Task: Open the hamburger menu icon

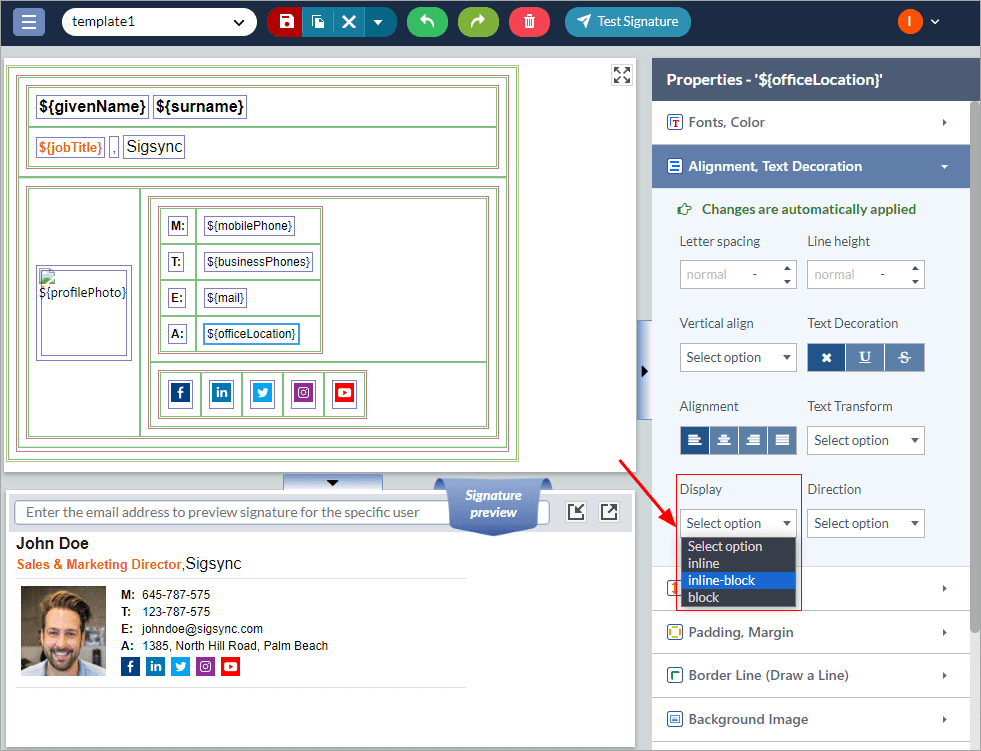Action: 28,21
